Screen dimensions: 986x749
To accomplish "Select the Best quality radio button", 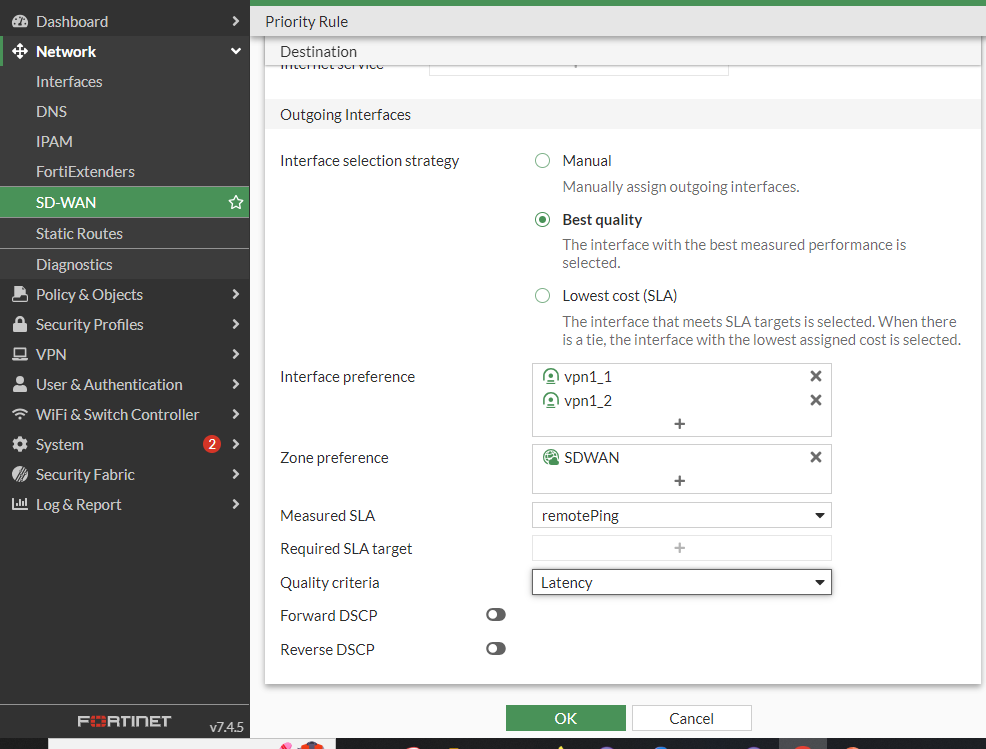I will pyautogui.click(x=542, y=219).
